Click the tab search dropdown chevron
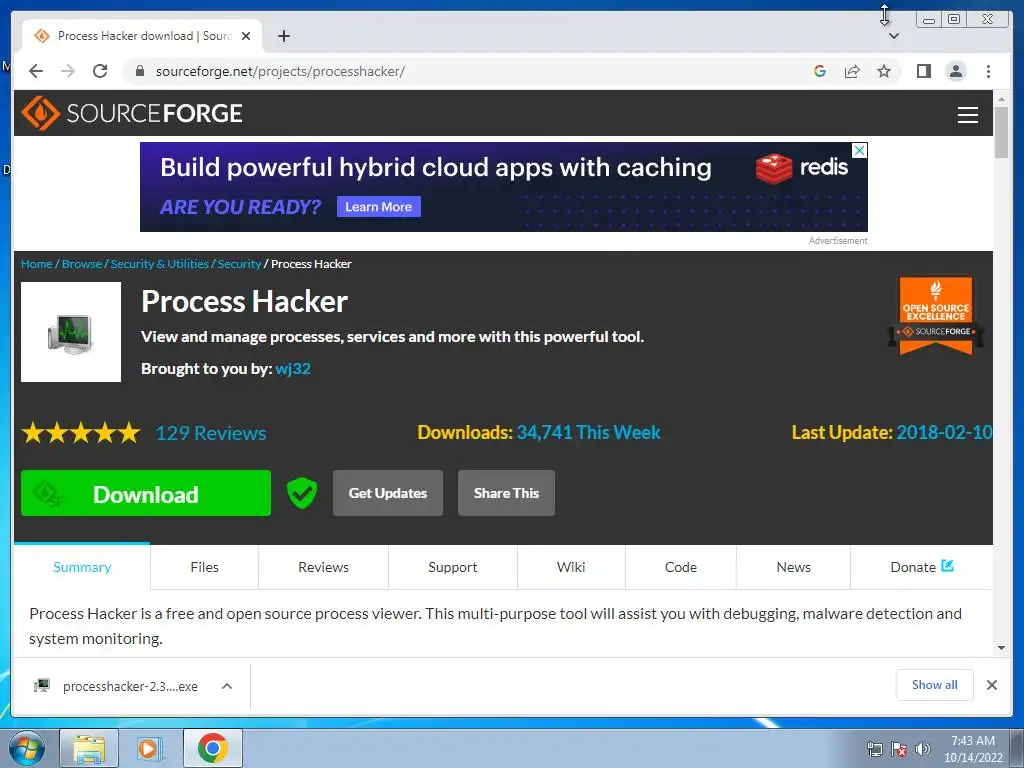 [894, 36]
